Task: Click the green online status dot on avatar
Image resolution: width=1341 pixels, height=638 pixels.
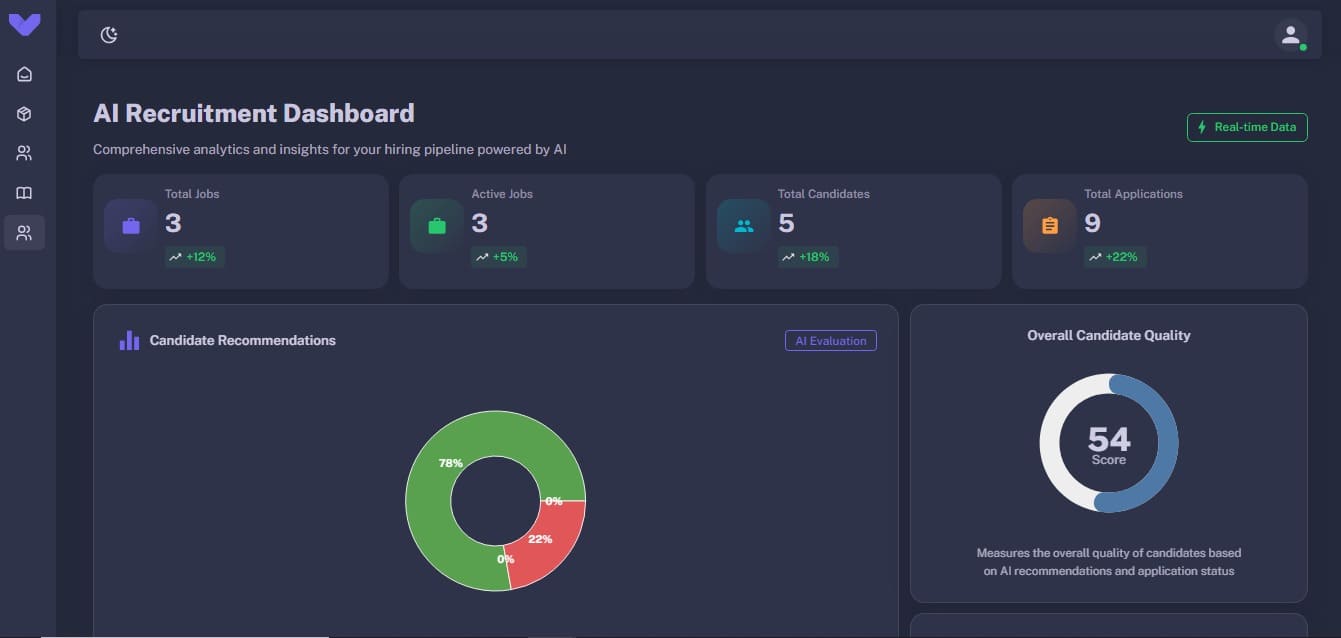Action: coord(1302,44)
